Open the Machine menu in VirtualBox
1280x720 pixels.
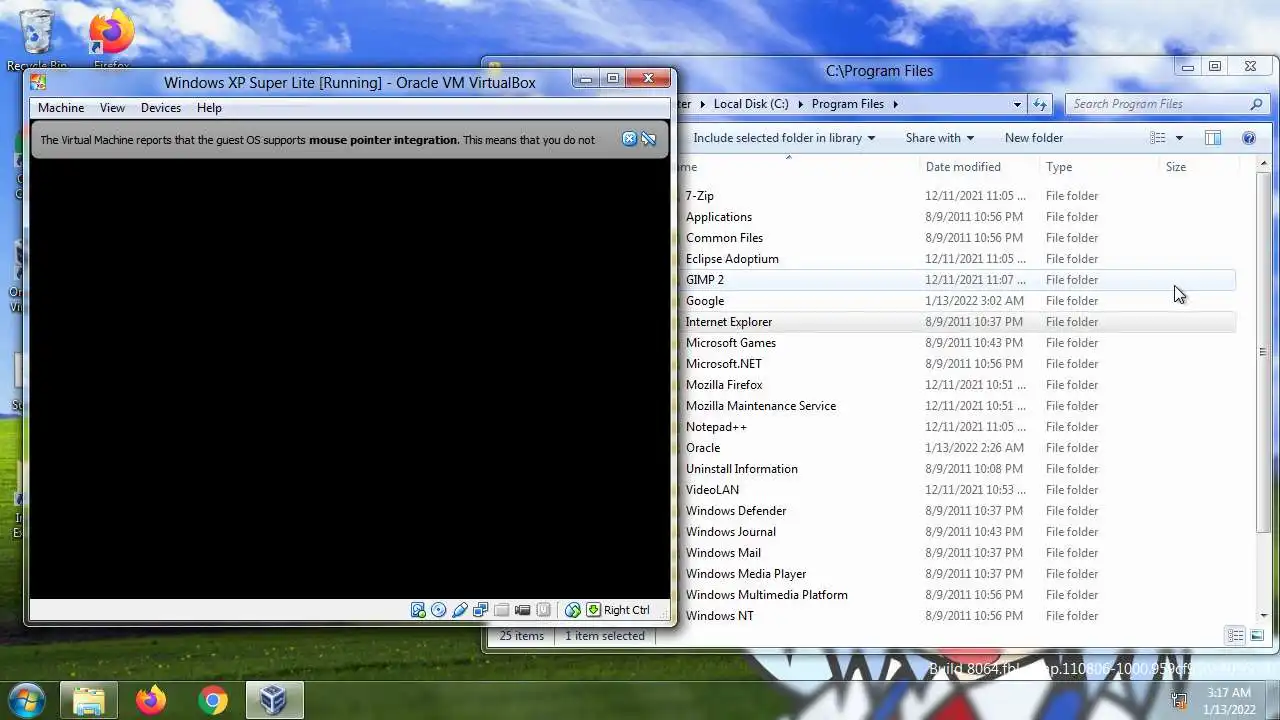click(61, 108)
